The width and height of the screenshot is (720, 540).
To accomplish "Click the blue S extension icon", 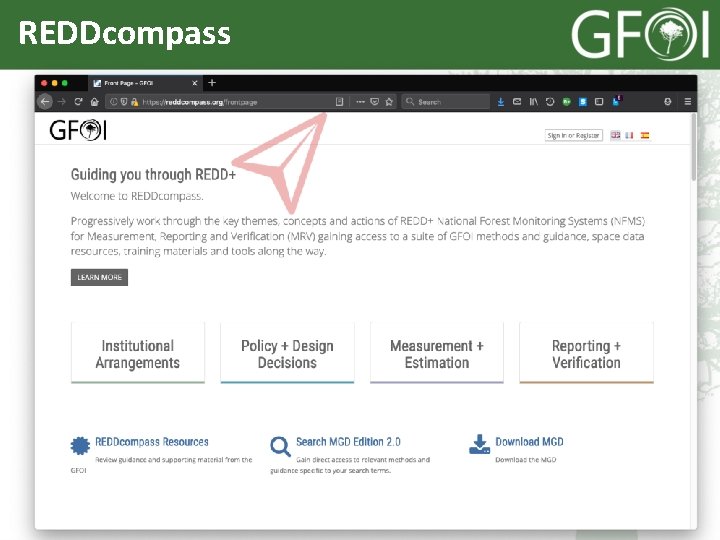I will 583,102.
